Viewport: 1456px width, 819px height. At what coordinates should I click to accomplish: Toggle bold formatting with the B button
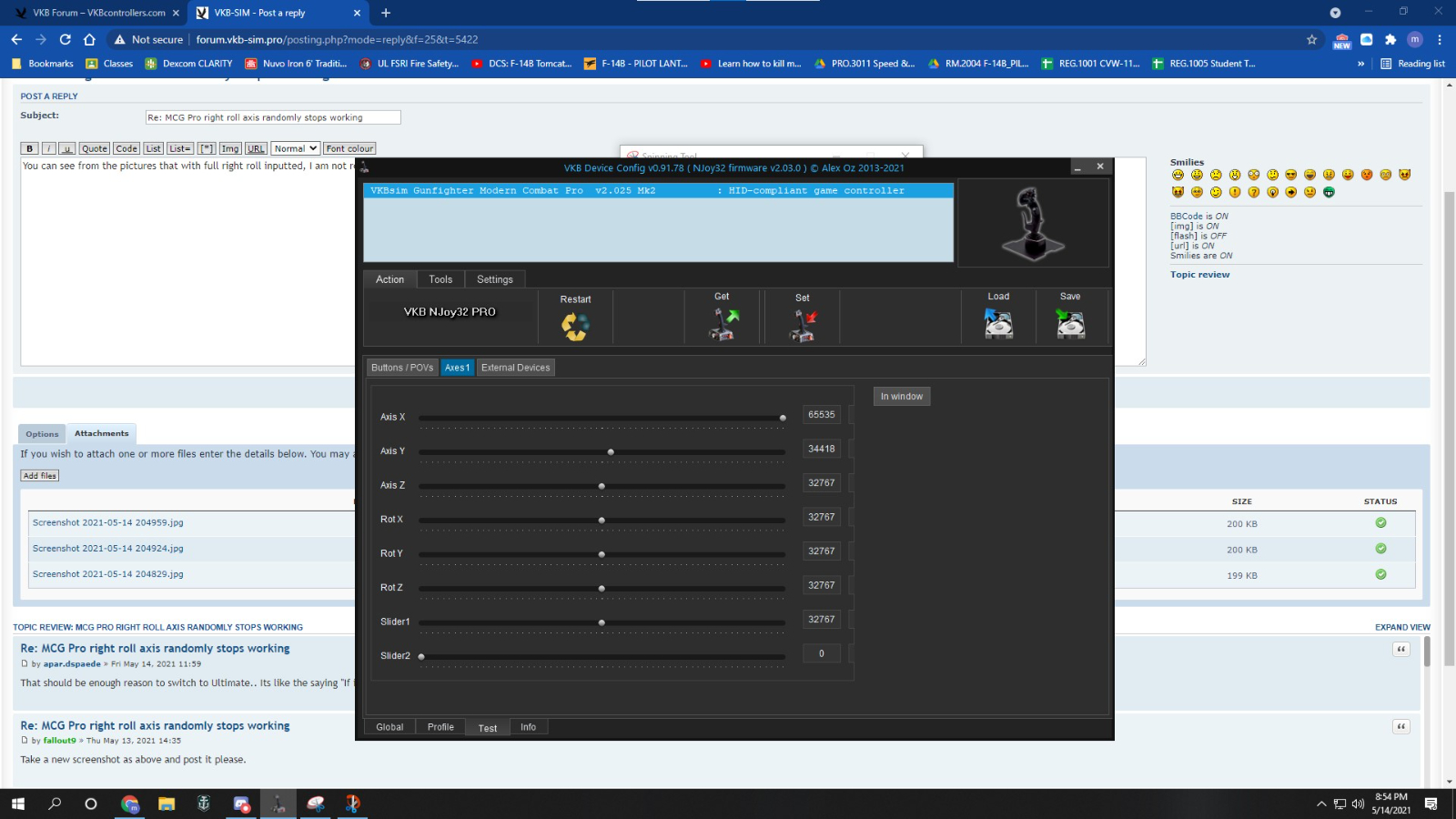(29, 148)
